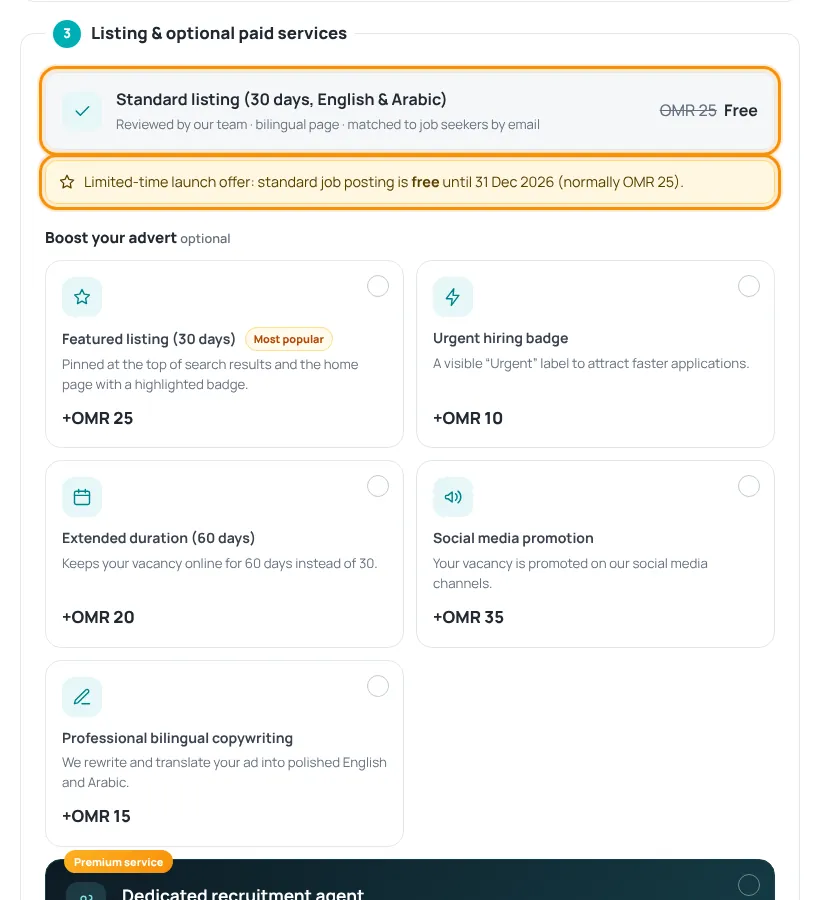Click the step 3 number badge
The height and width of the screenshot is (900, 820).
click(x=67, y=33)
